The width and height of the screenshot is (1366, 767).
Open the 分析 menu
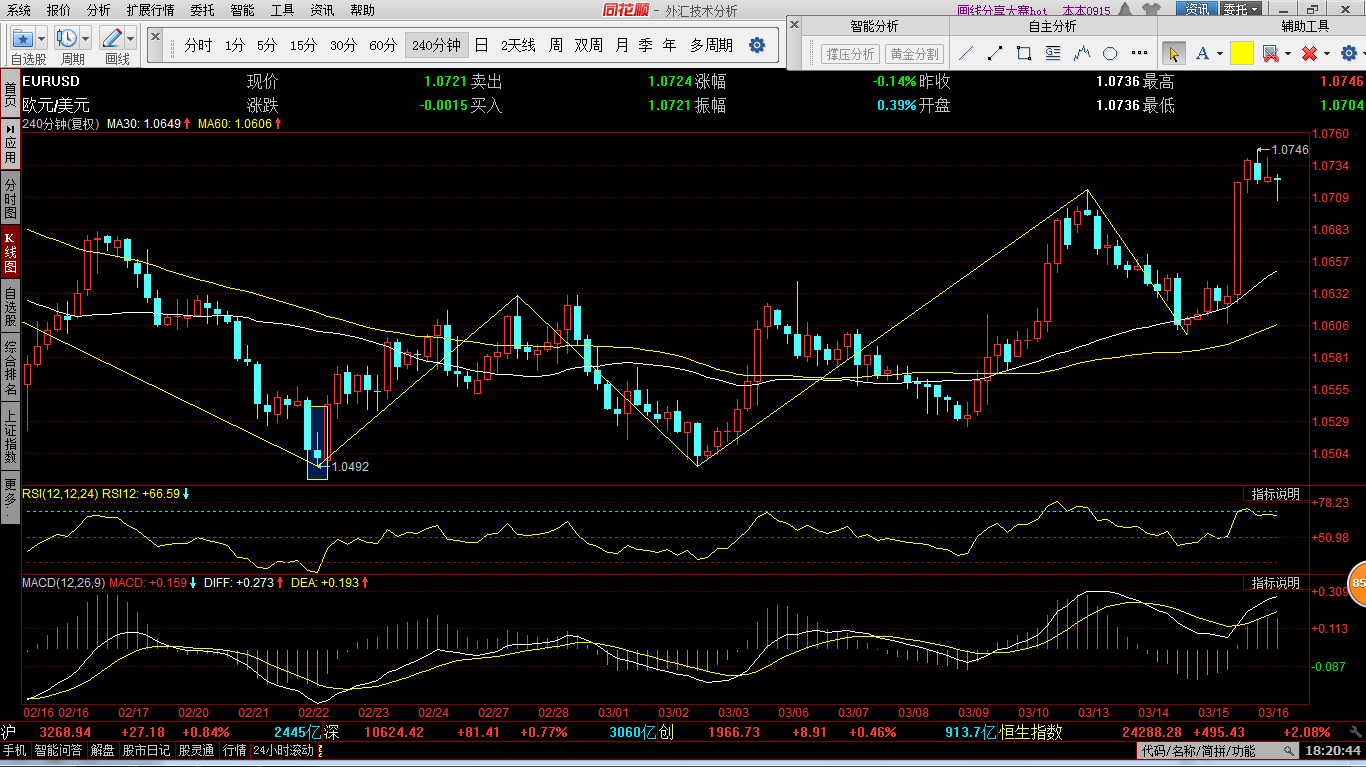99,10
